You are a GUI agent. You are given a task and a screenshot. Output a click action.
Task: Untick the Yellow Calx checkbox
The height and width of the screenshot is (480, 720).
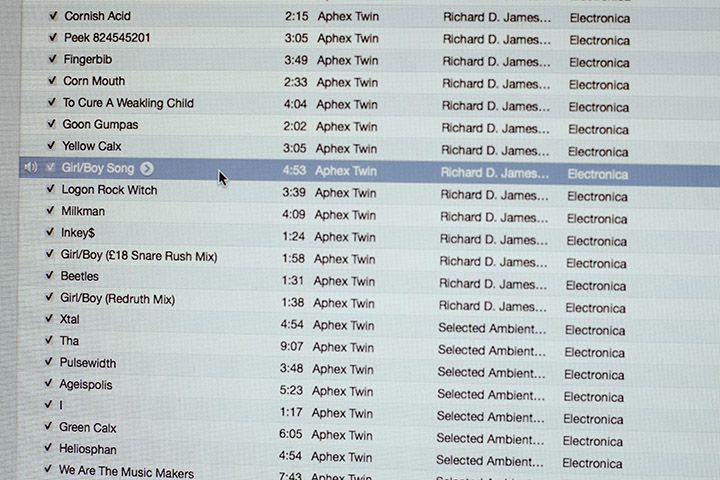[x=51, y=146]
